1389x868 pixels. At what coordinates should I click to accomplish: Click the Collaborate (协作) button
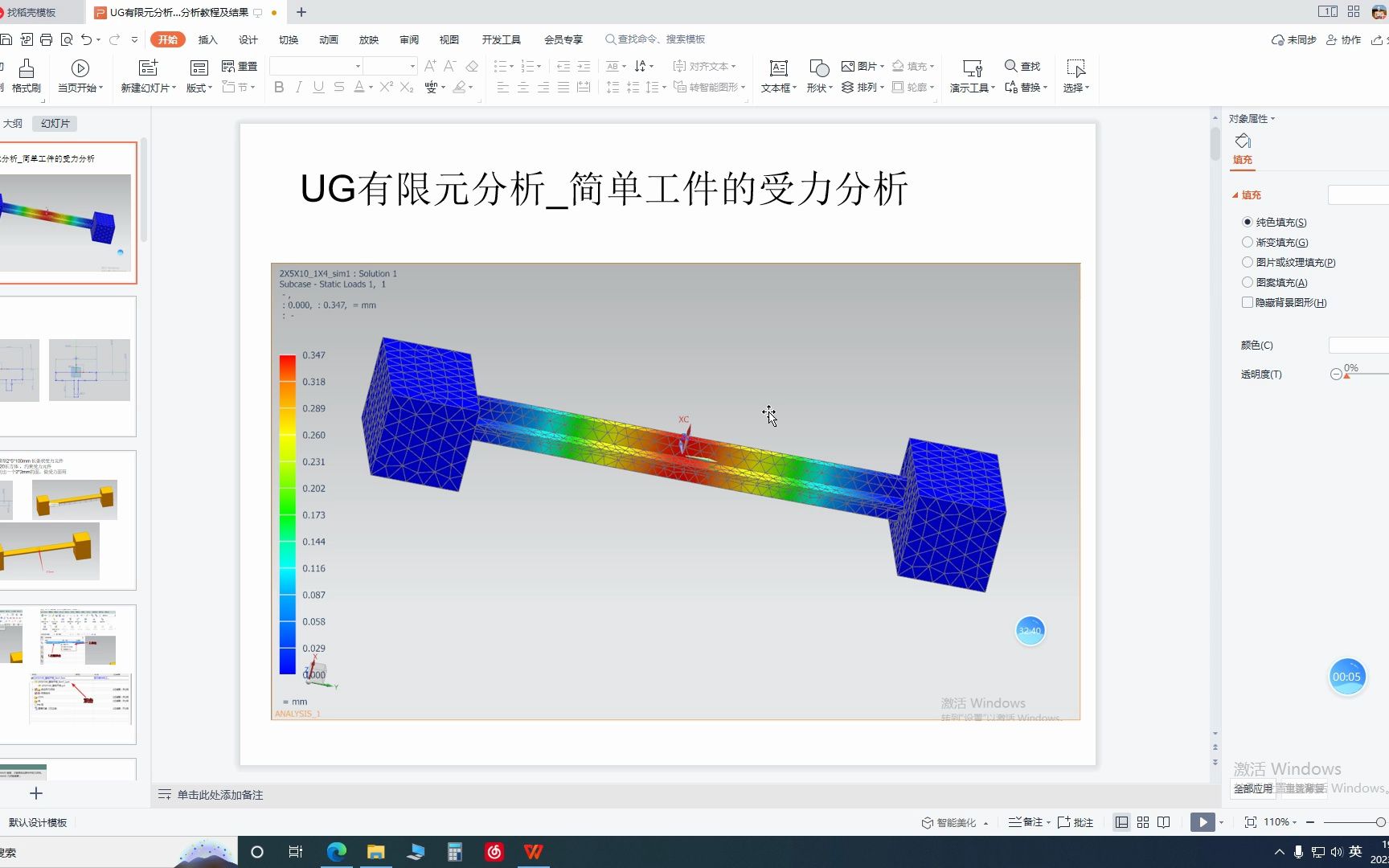tap(1344, 39)
